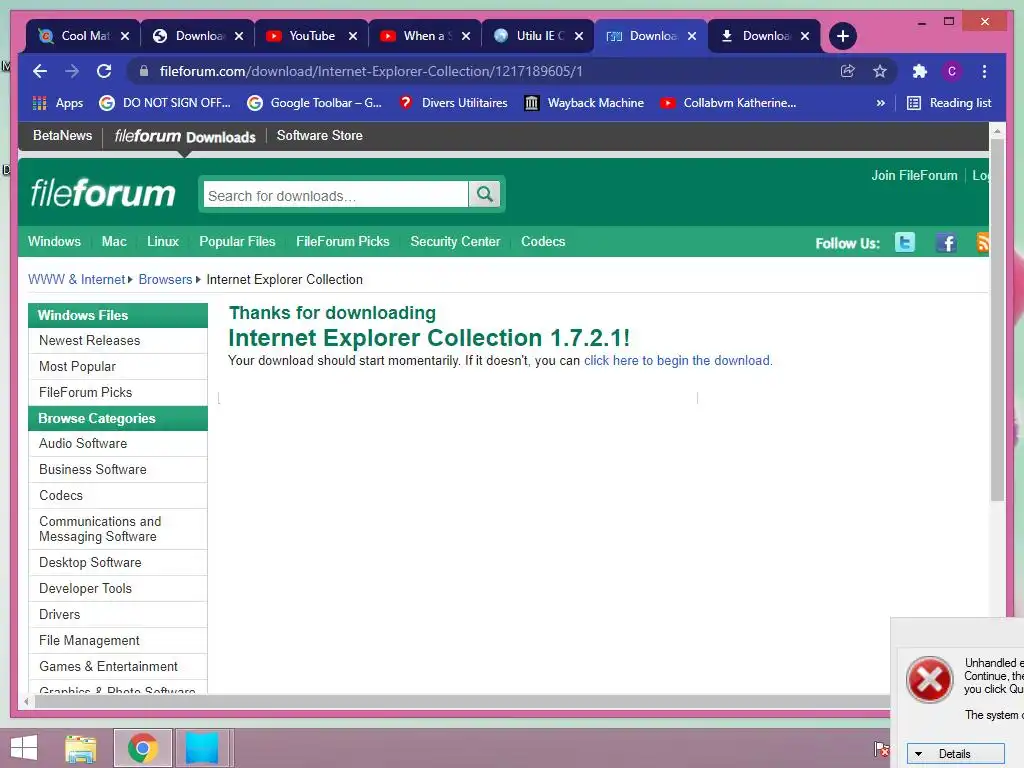Click Chrome icon in taskbar
Image resolution: width=1024 pixels, height=768 pixels.
point(143,748)
